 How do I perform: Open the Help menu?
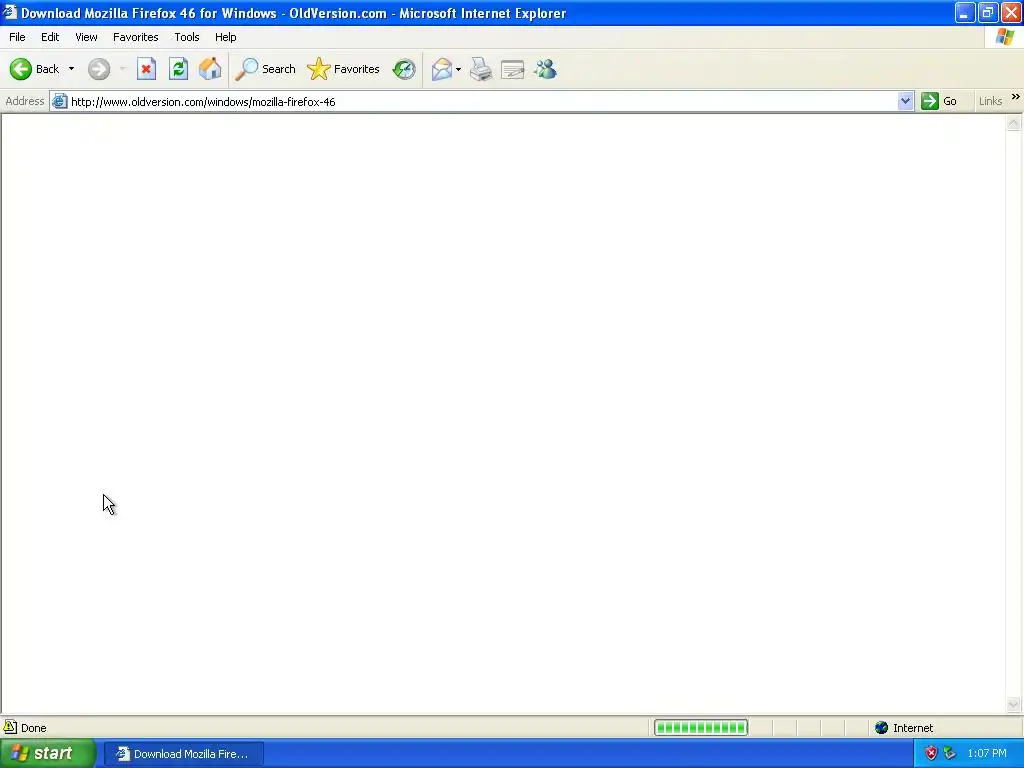click(225, 37)
